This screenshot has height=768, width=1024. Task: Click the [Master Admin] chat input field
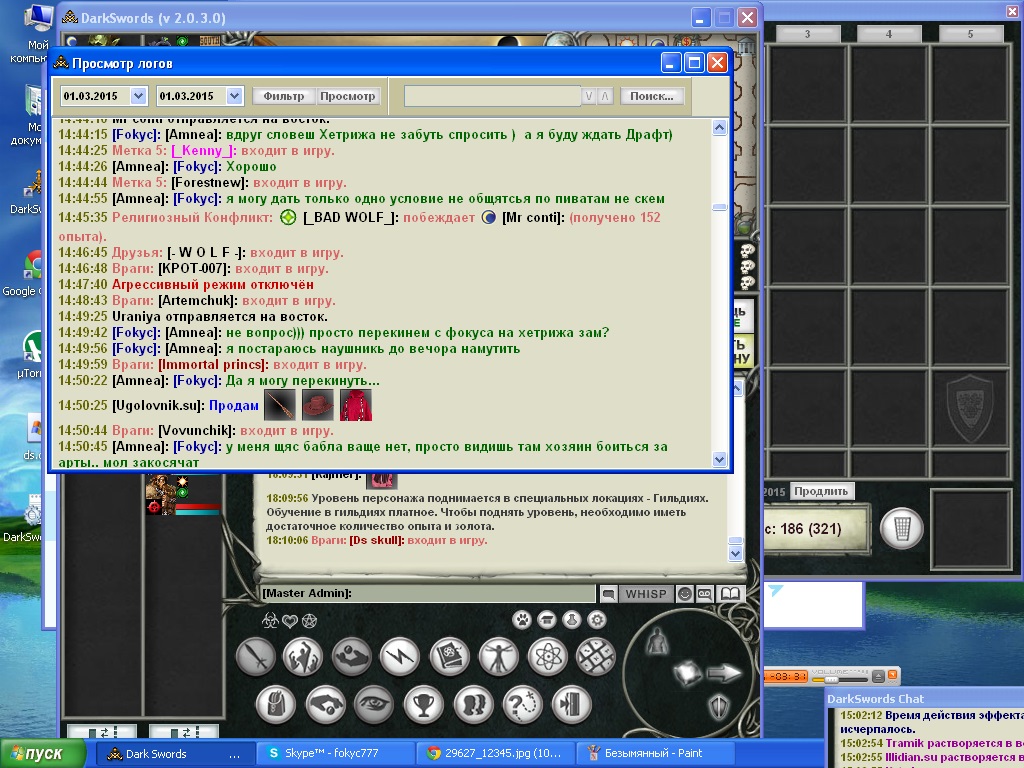[x=428, y=593]
